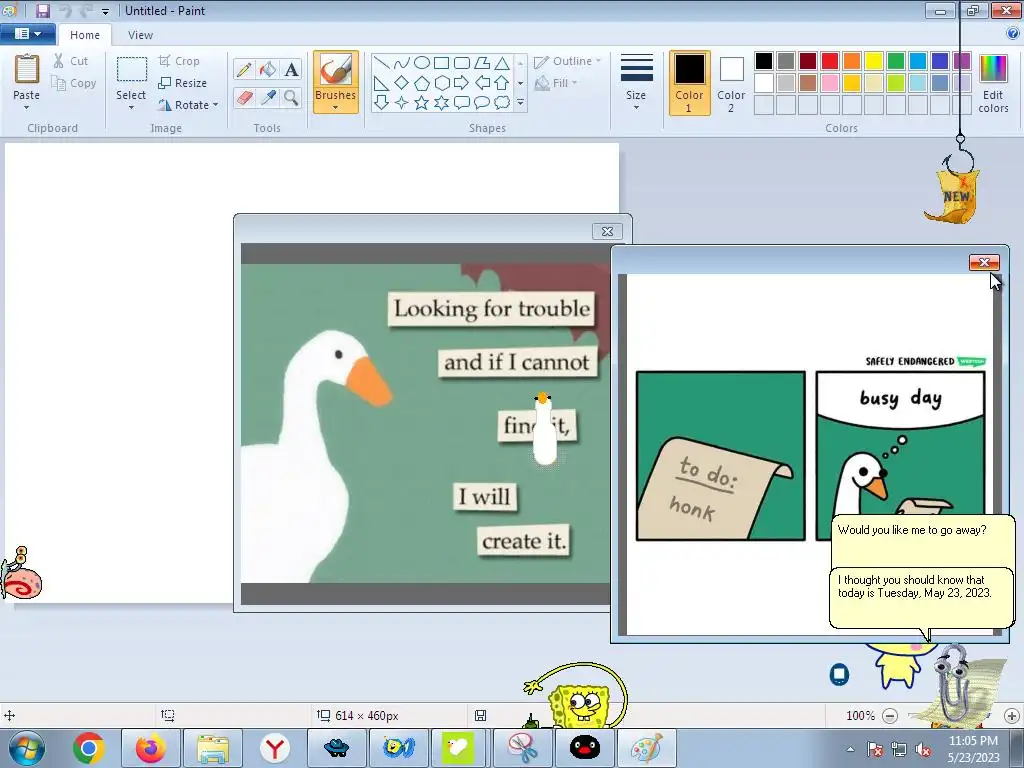Image resolution: width=1024 pixels, height=768 pixels.
Task: Select the Fill with color bucket tool
Action: pyautogui.click(x=268, y=69)
